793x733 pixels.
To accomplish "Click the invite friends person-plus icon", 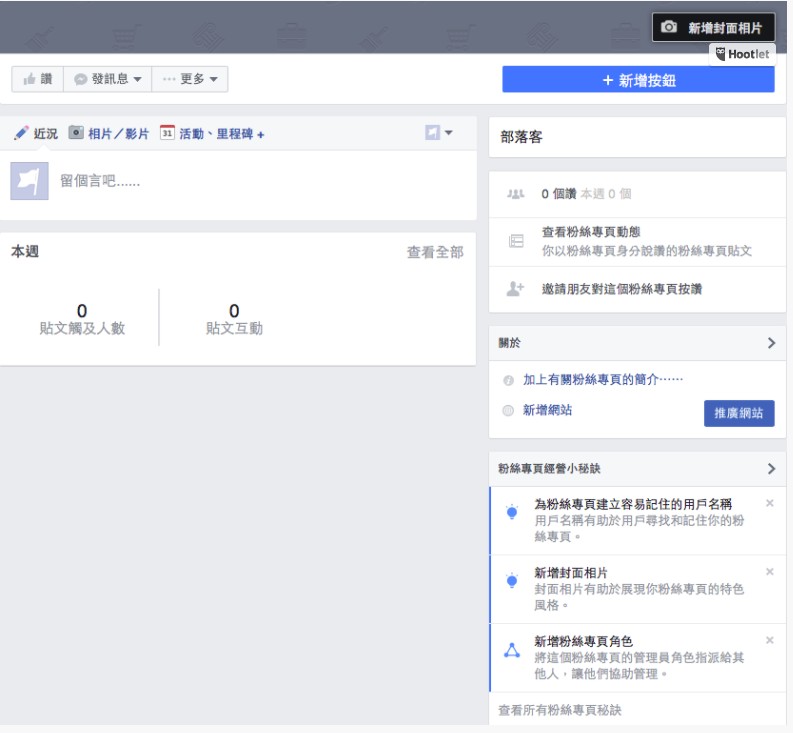I will click(x=516, y=289).
